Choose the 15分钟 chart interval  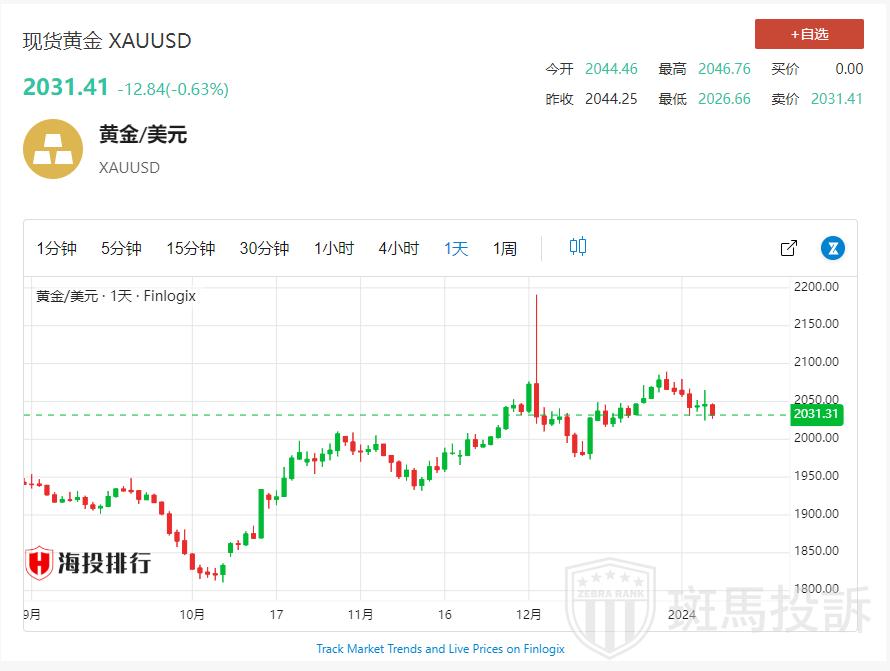coord(190,249)
